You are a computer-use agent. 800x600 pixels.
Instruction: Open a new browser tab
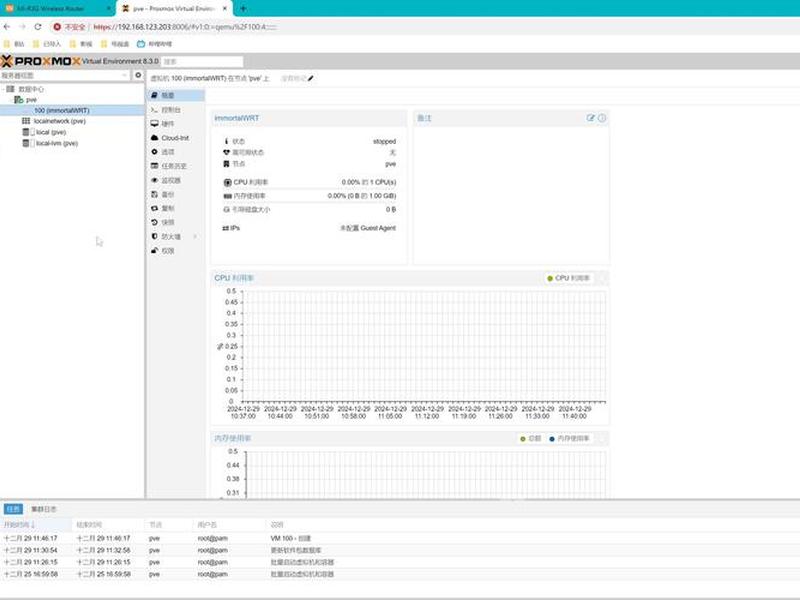(x=243, y=8)
